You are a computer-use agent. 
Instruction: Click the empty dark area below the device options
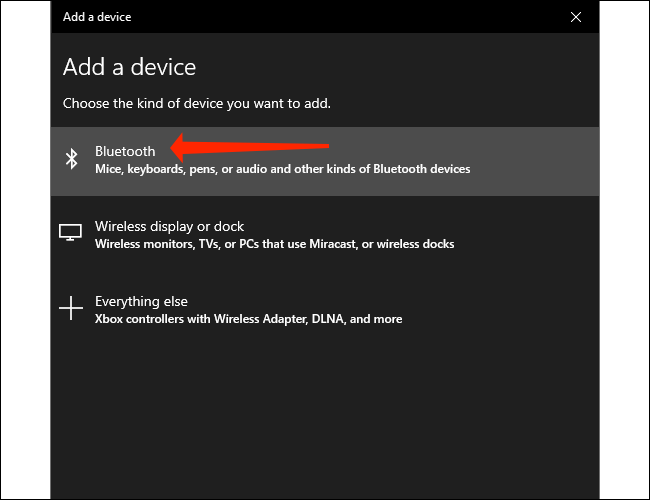[325, 420]
